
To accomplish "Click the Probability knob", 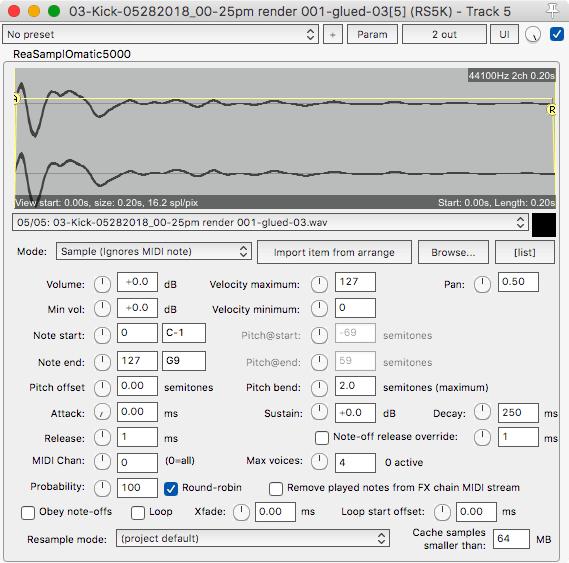I will 102,488.
